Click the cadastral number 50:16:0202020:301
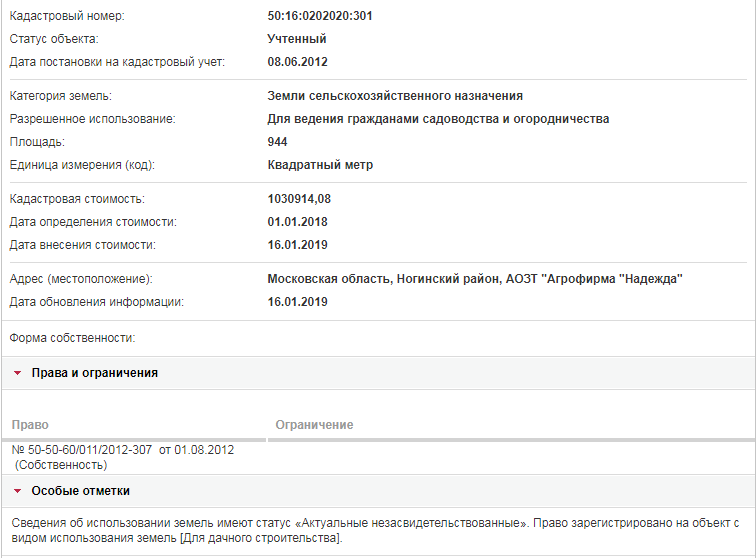The width and height of the screenshot is (756, 558). click(x=320, y=16)
